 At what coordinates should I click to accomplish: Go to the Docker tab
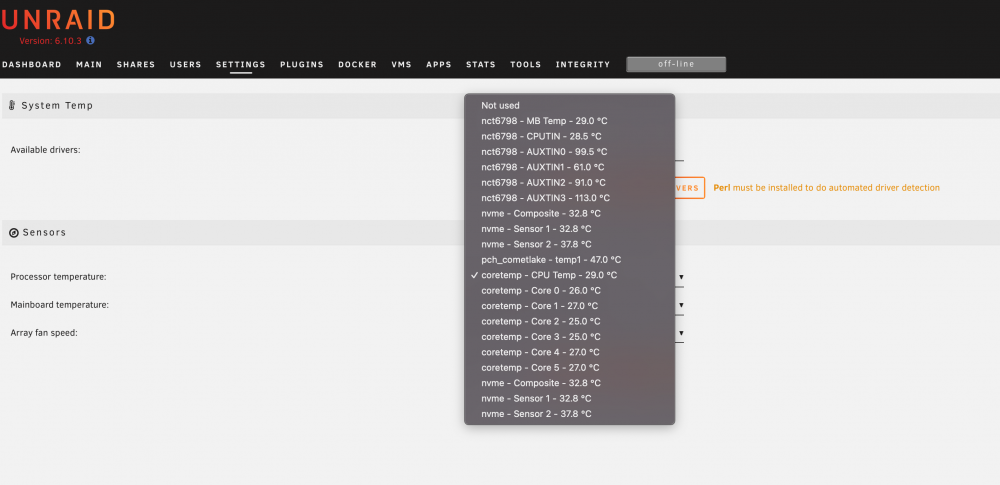(357, 64)
